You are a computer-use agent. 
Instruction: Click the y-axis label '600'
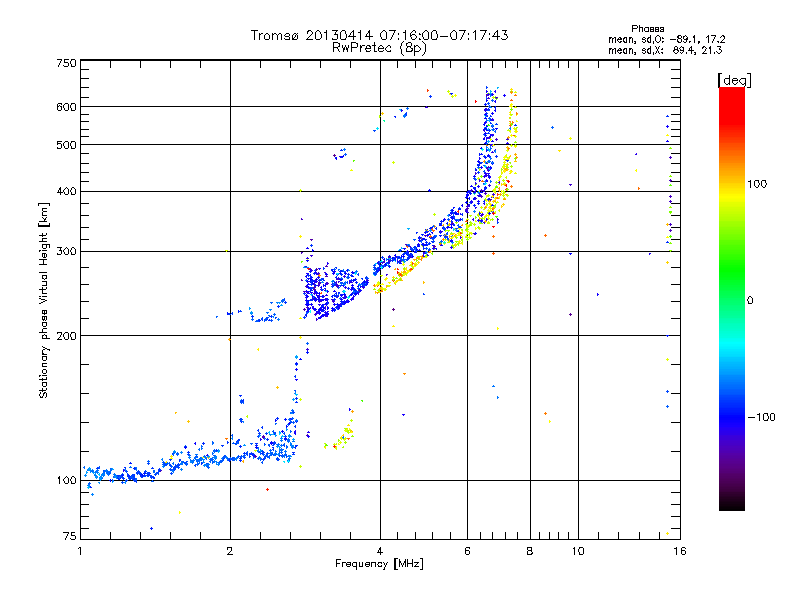(66, 107)
